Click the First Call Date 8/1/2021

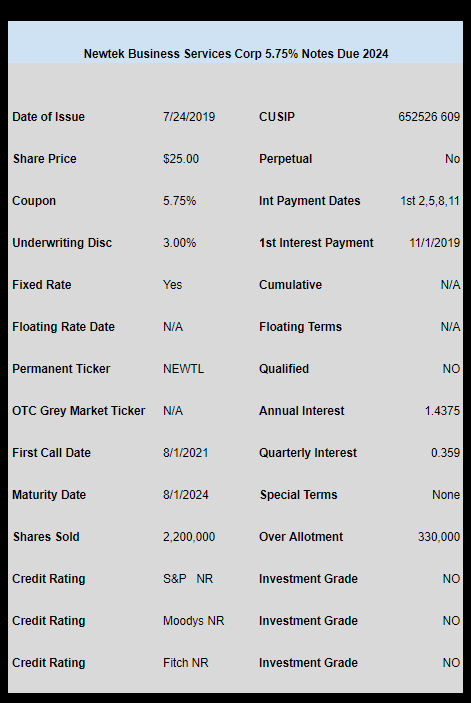tap(186, 453)
